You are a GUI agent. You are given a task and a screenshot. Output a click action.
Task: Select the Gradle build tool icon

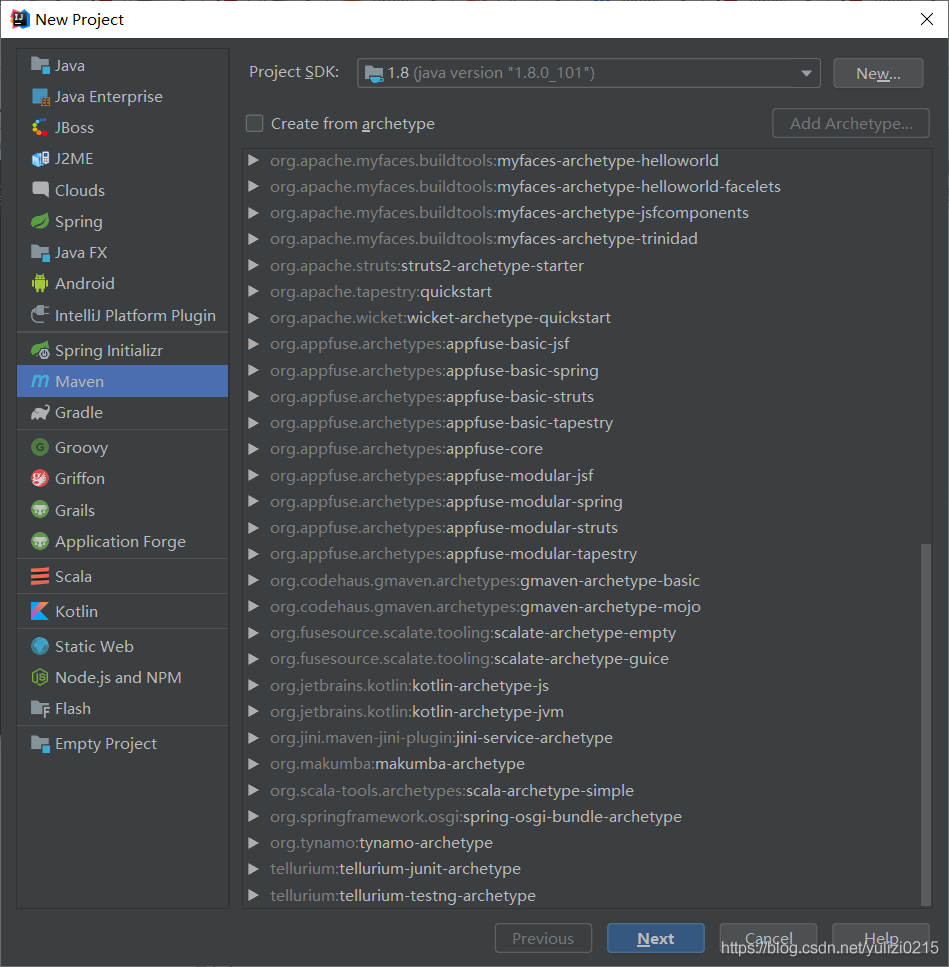click(41, 412)
